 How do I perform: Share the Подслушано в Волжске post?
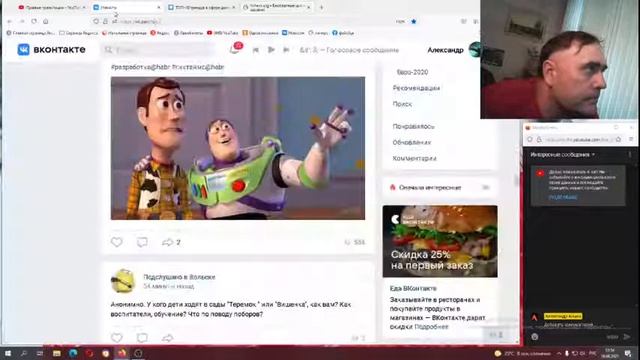pyautogui.click(x=167, y=338)
